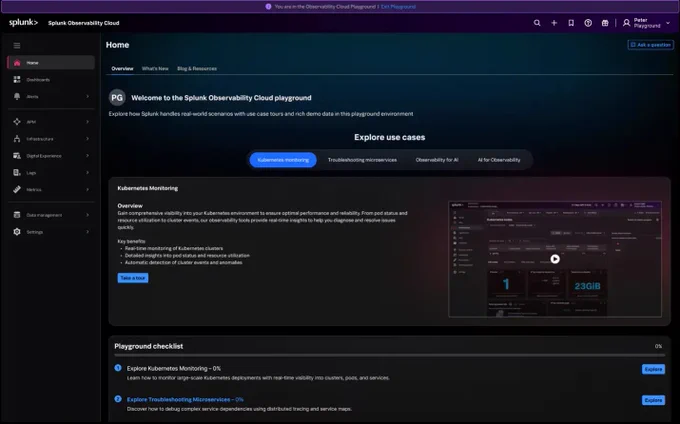Expand the Metrics submenu chevron
This screenshot has height=424, width=680.
88,189
